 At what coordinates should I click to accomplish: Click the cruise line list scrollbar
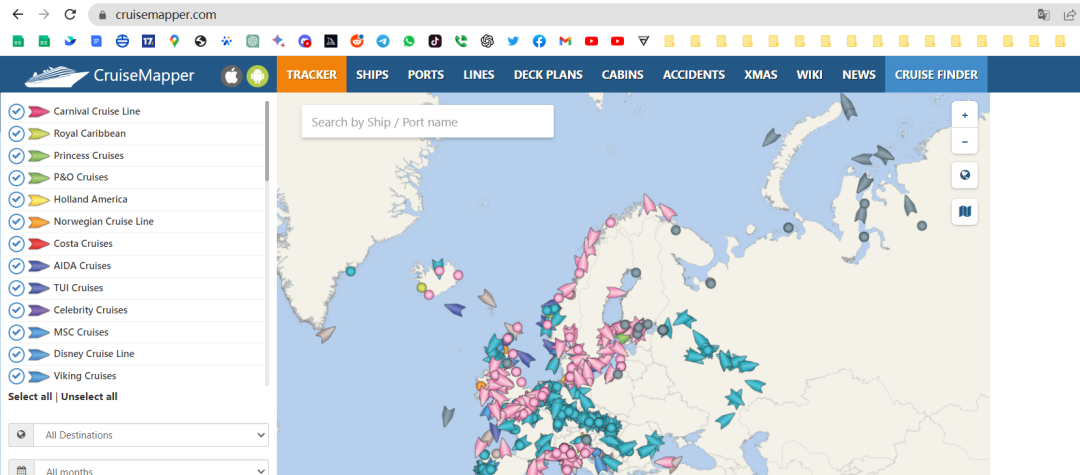tap(267, 142)
